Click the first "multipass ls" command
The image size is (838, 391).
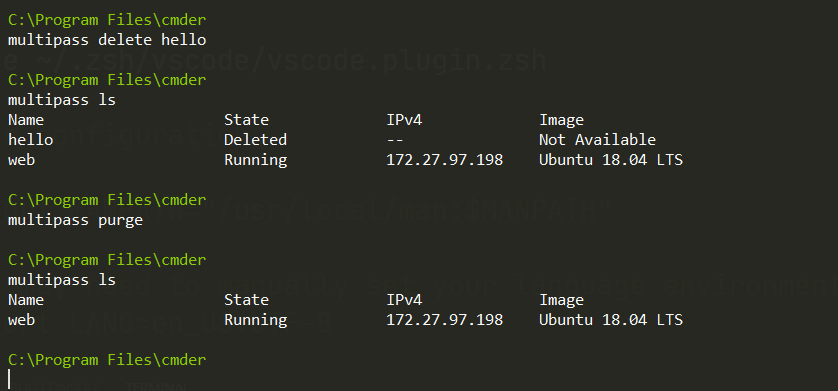coord(62,100)
